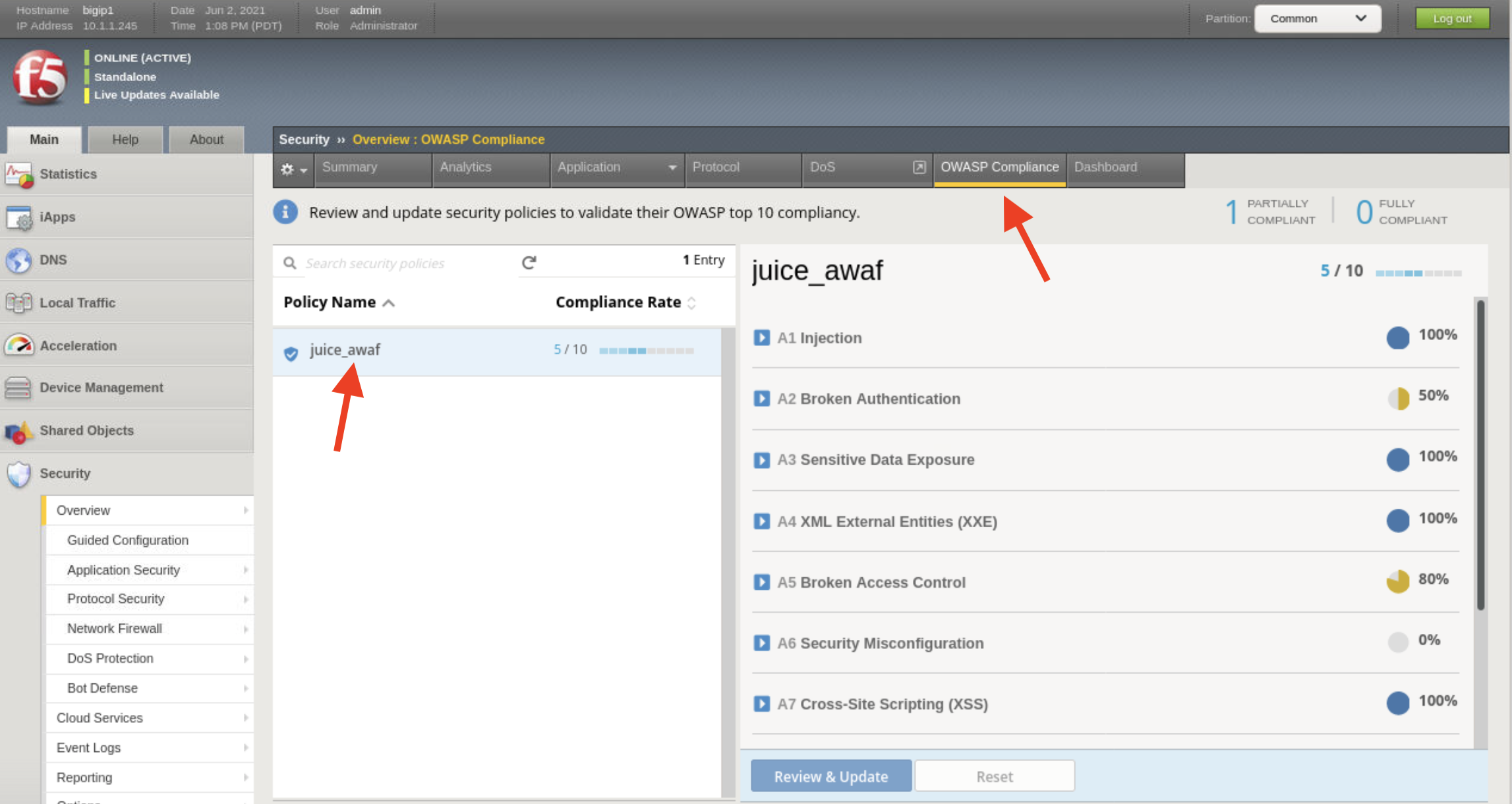
Task: Click the header 5/10 compliance progress bar
Action: 1418,273
